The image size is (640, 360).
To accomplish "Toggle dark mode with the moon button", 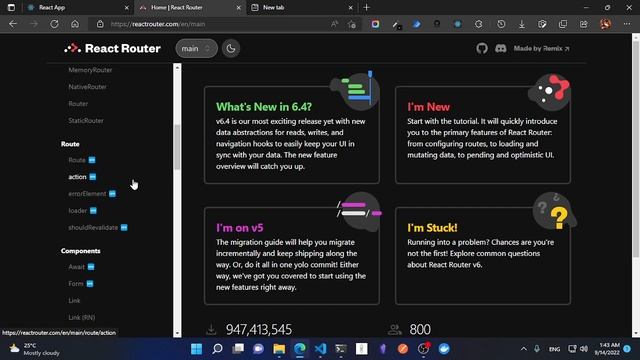I will 231,49.
